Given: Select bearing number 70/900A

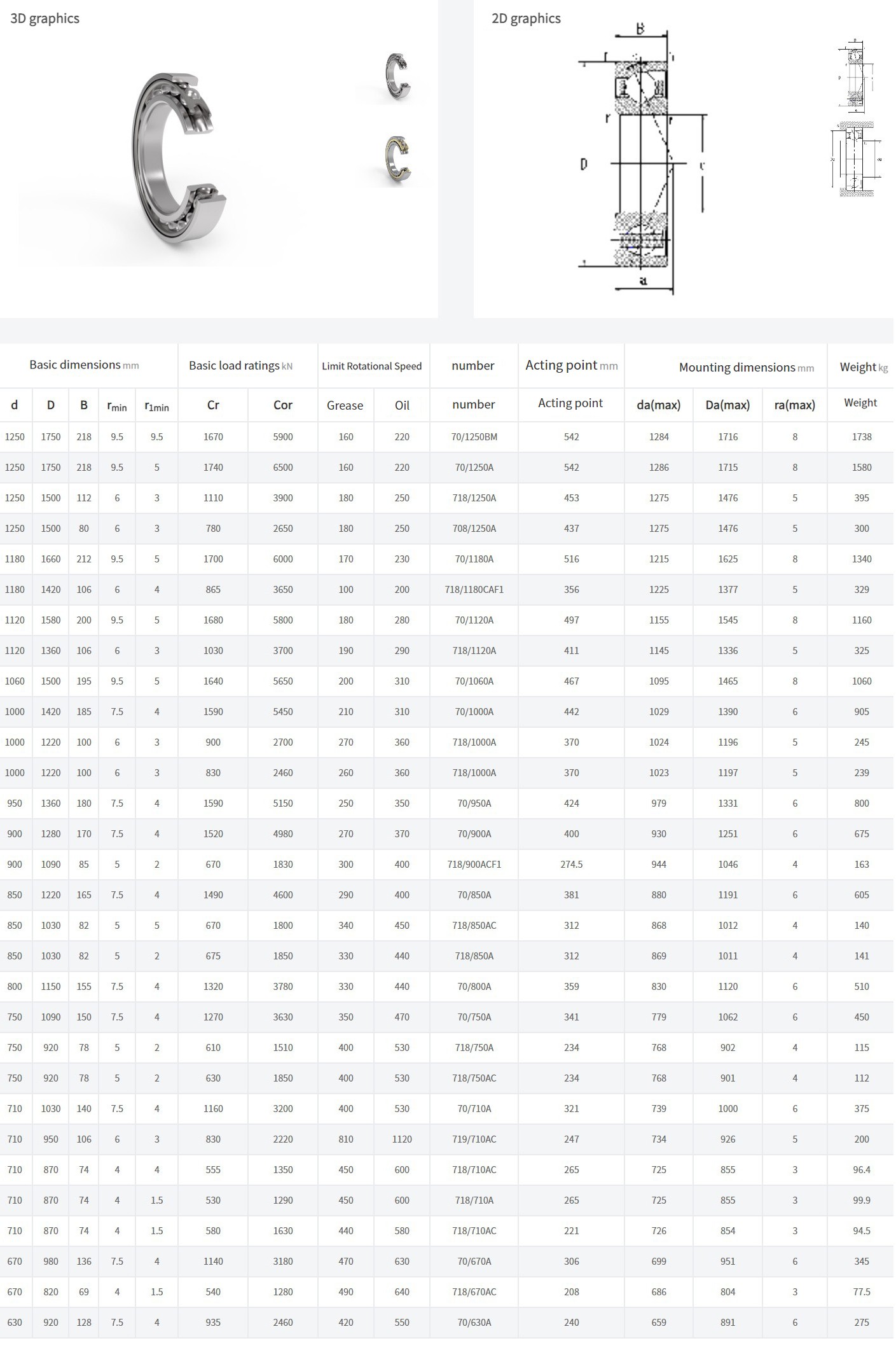Looking at the screenshot, I should pos(474,834).
